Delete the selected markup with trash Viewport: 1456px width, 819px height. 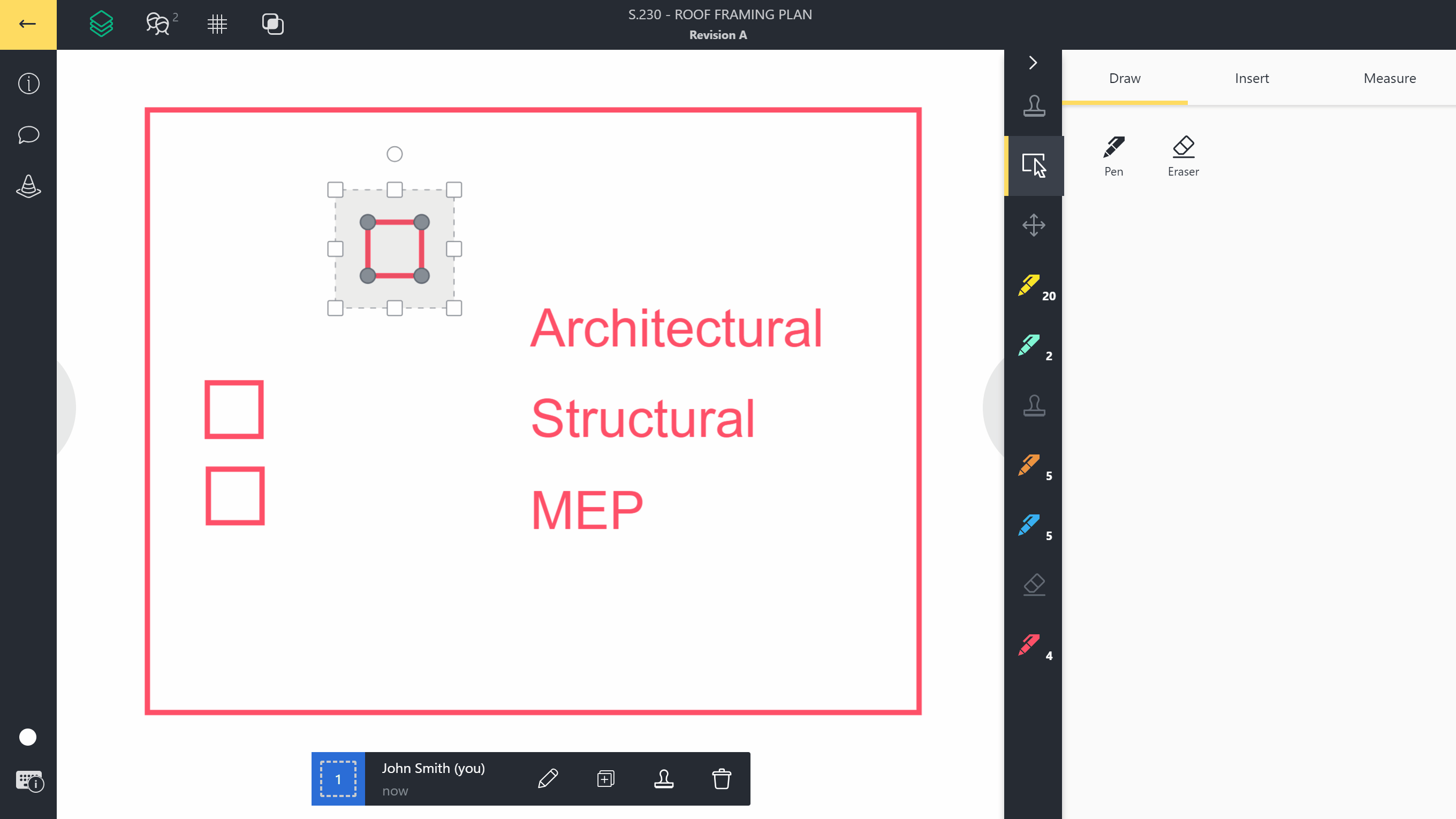pos(721,779)
